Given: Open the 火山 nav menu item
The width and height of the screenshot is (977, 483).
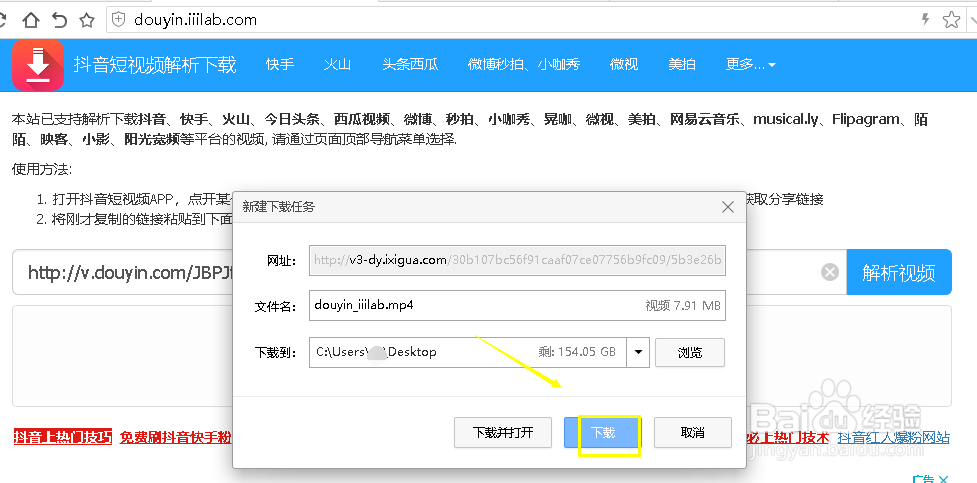Looking at the screenshot, I should point(338,64).
